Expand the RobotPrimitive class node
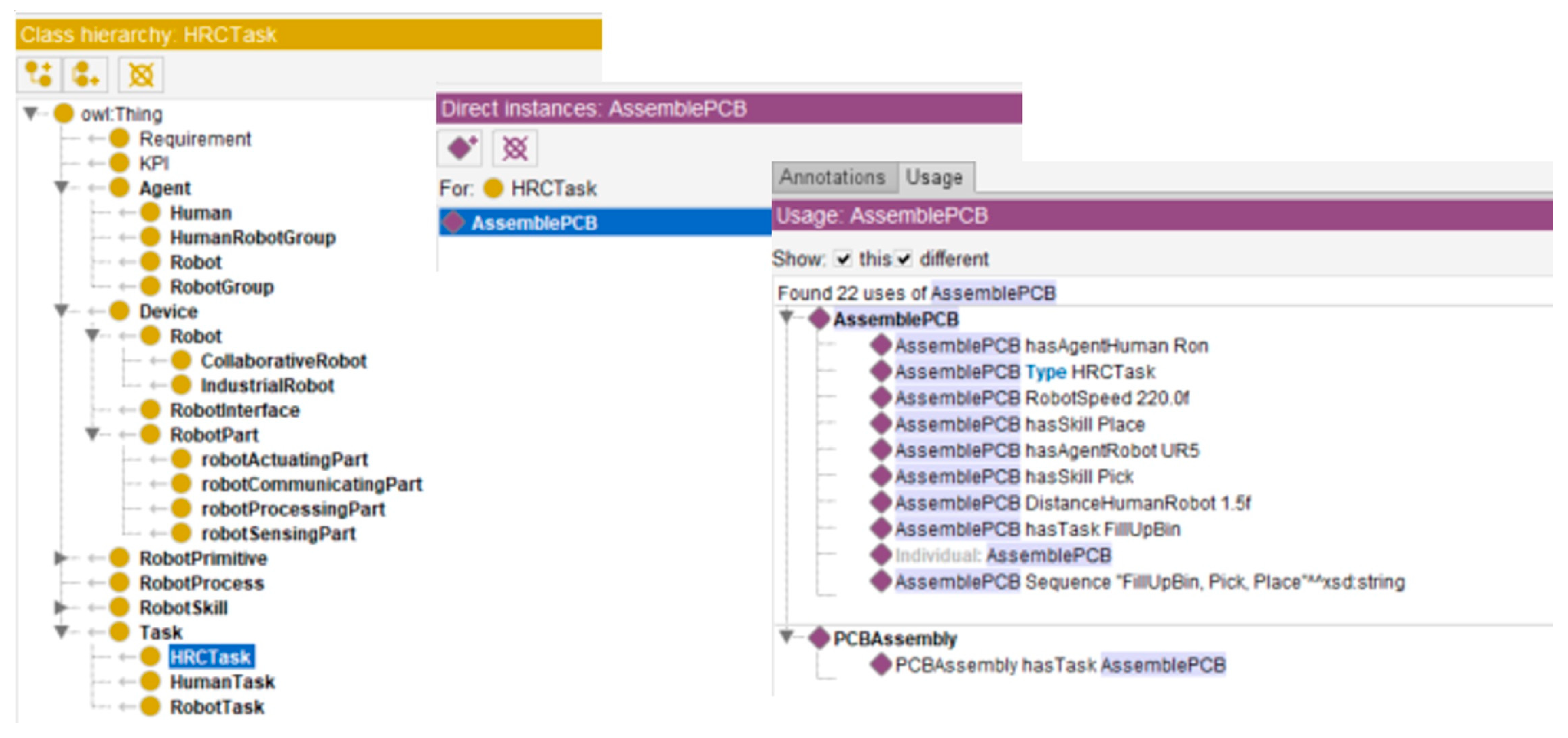The height and width of the screenshot is (738, 1568). [60, 557]
